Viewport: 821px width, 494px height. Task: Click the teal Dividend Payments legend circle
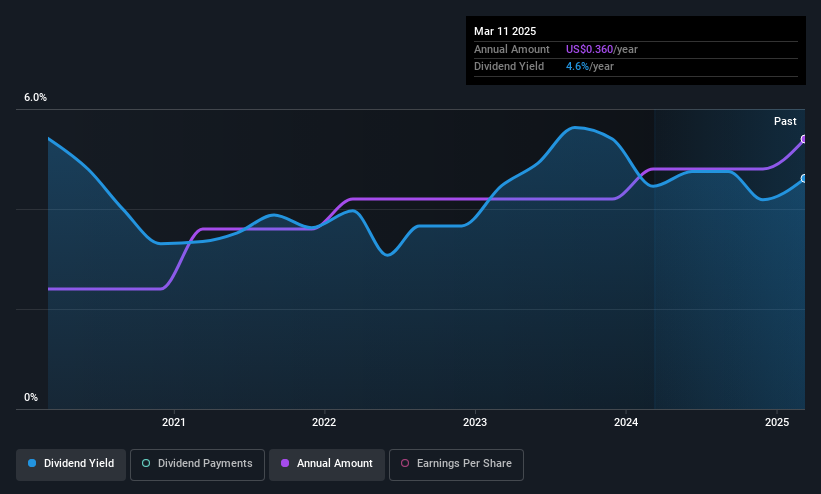146,464
